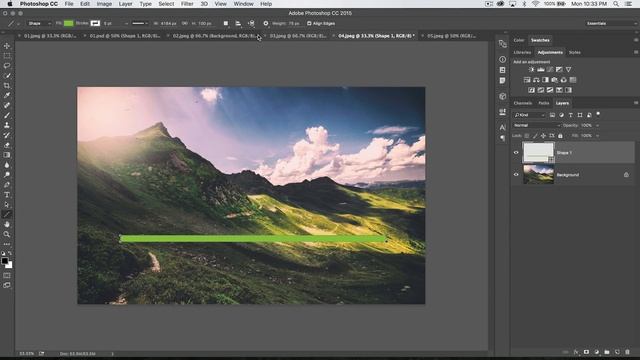Add a Curves adjustment
The height and width of the screenshot is (360, 640).
click(550, 70)
